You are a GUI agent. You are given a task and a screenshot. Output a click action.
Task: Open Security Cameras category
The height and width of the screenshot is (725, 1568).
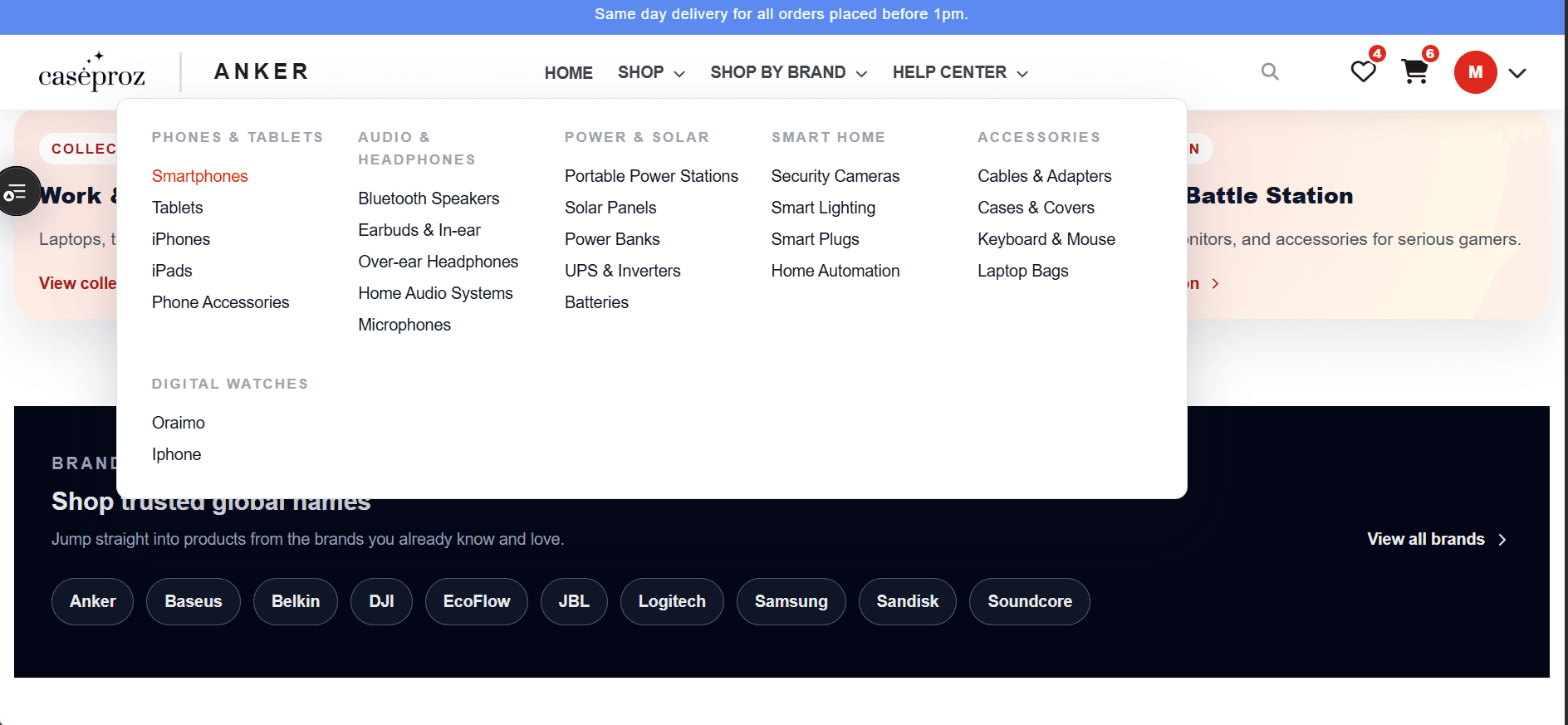tap(835, 176)
